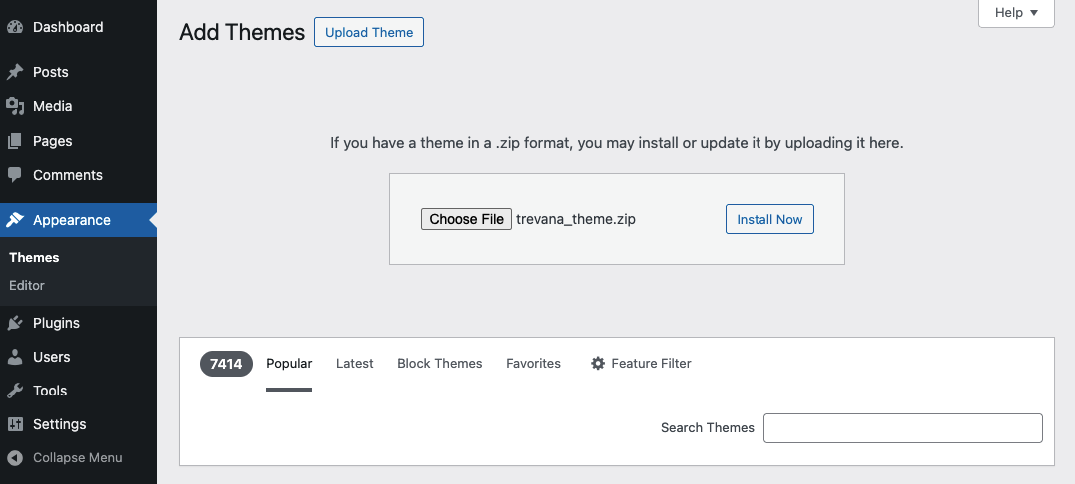
Task: Click the Dashboard gauge icon
Action: pos(15,27)
